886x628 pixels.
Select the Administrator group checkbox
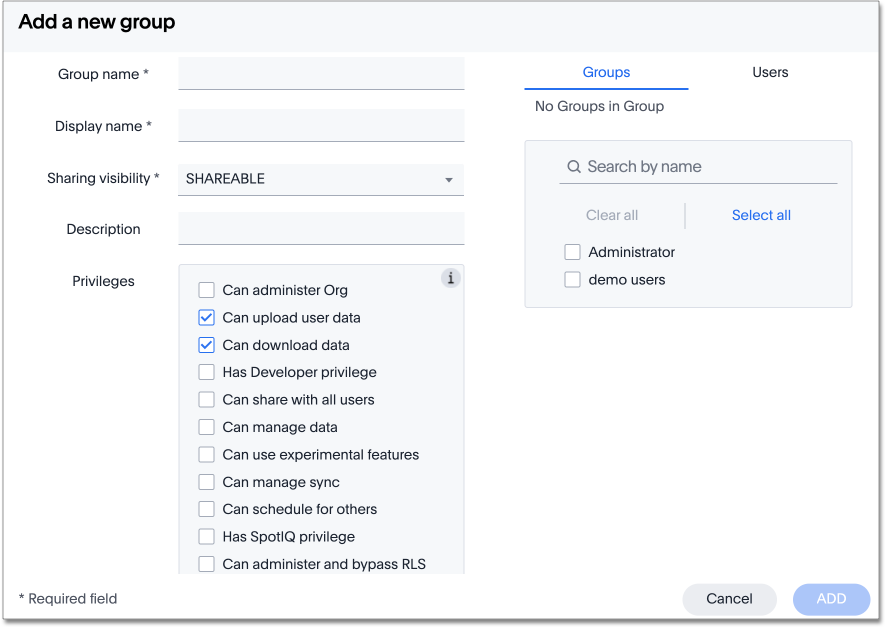573,253
